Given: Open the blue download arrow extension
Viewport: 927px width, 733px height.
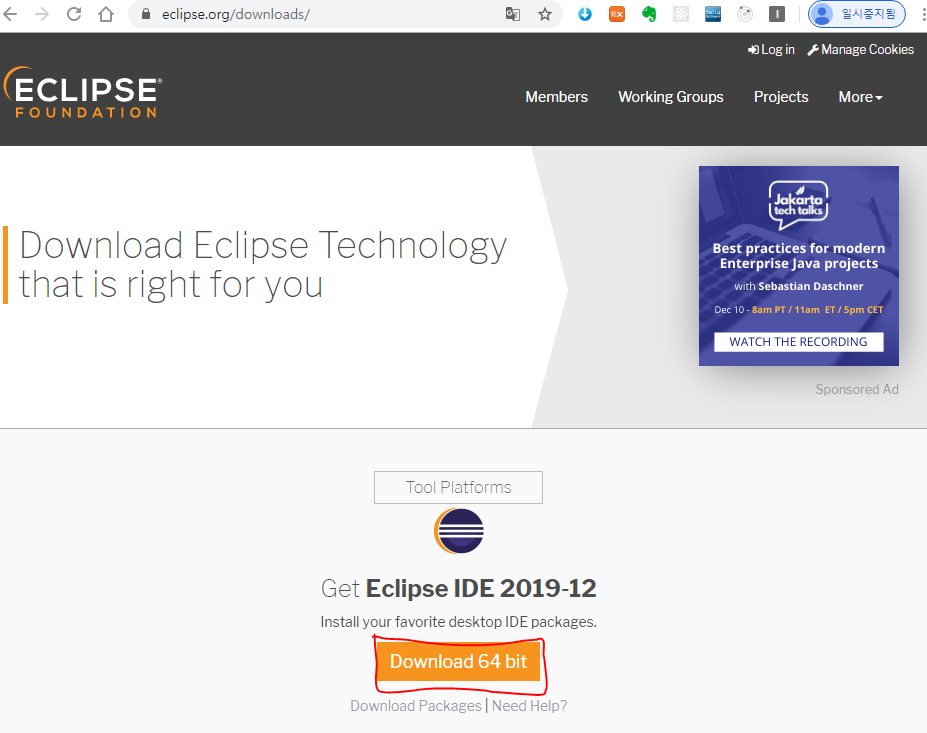Looking at the screenshot, I should (x=585, y=14).
